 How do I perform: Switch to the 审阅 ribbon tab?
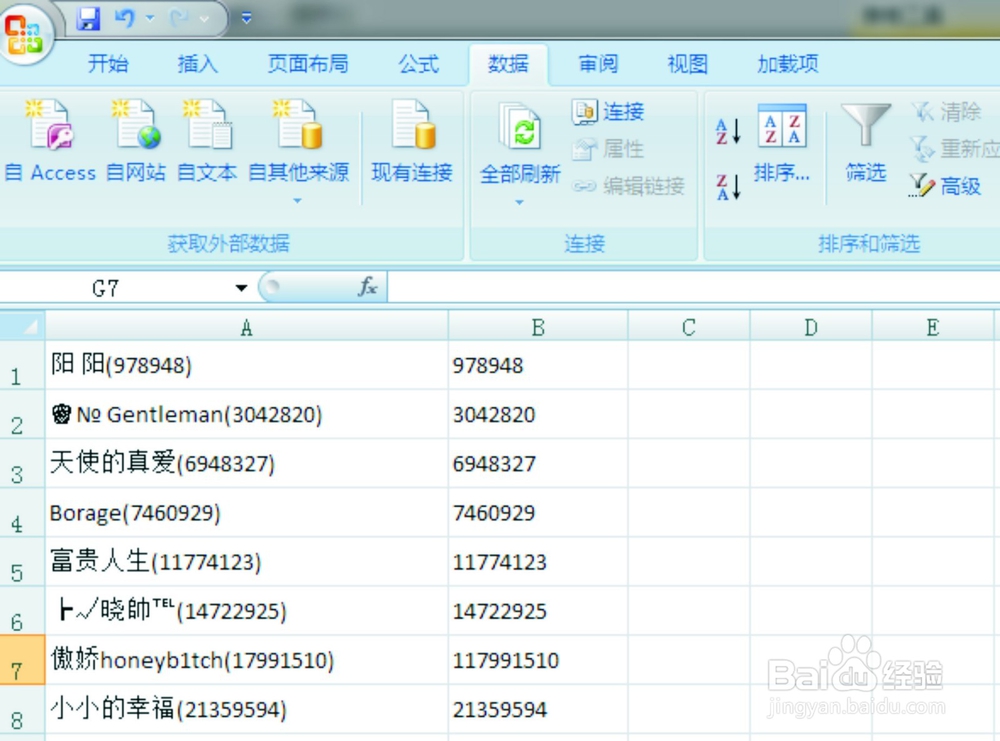pyautogui.click(x=597, y=64)
